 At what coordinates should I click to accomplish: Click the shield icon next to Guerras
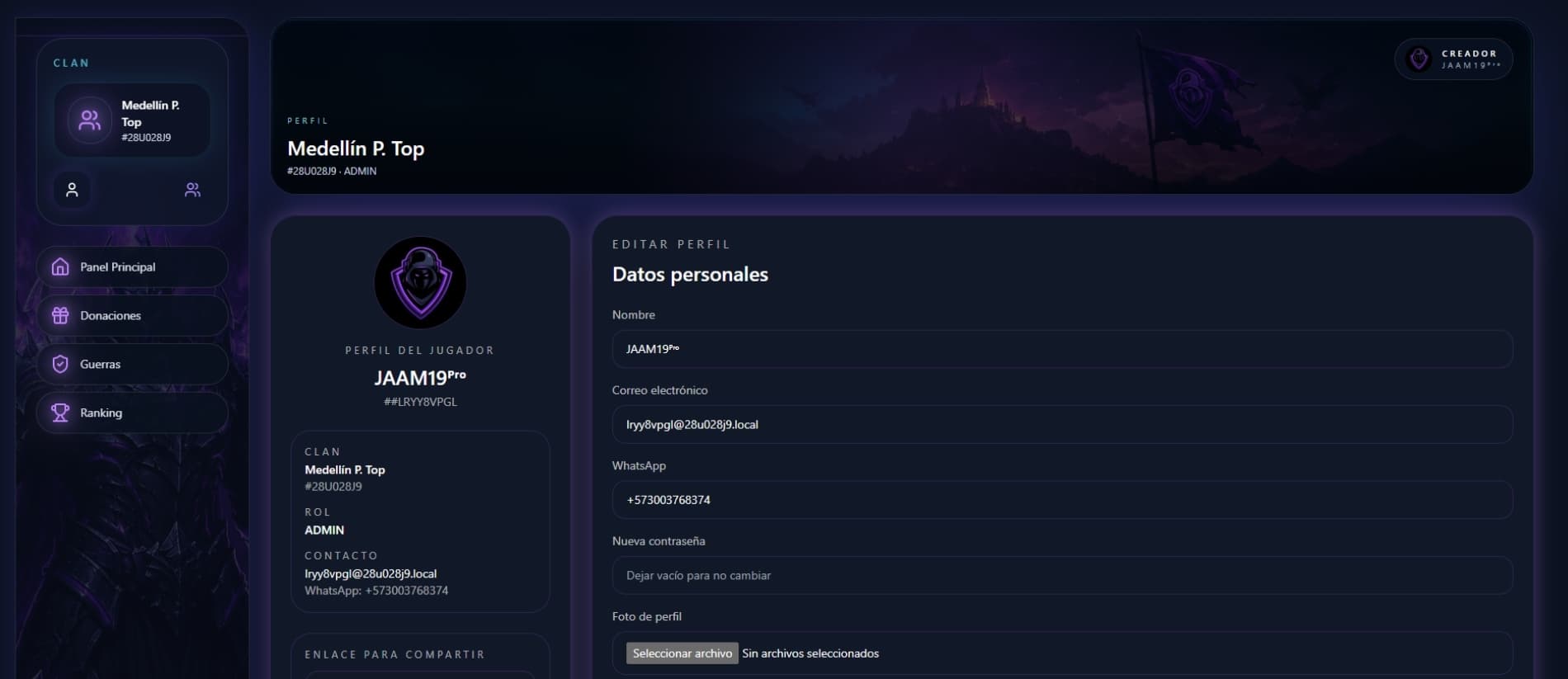tap(60, 364)
